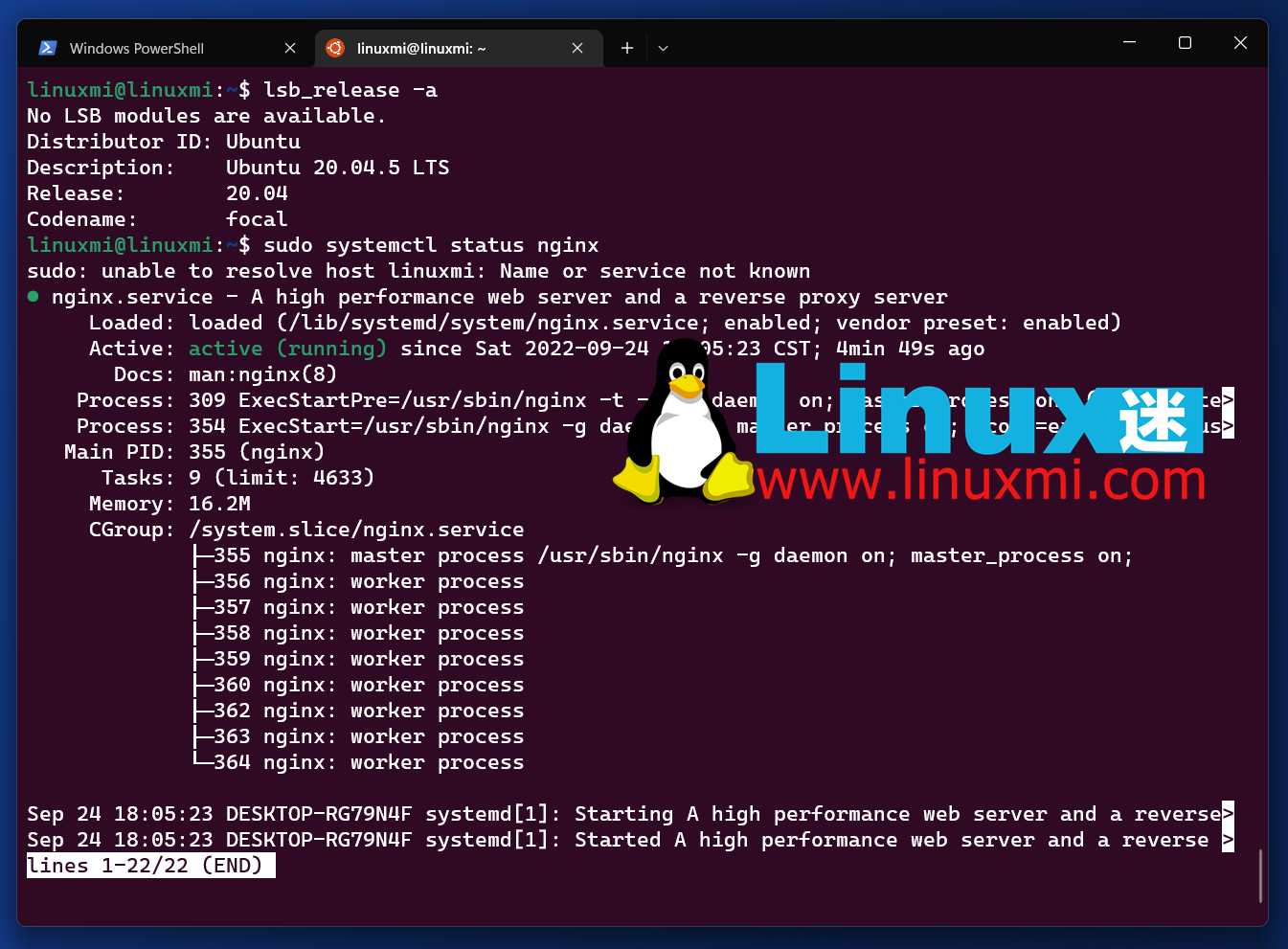Click the PowerShell icon on the first tab
The width and height of the screenshot is (1288, 949).
click(48, 47)
